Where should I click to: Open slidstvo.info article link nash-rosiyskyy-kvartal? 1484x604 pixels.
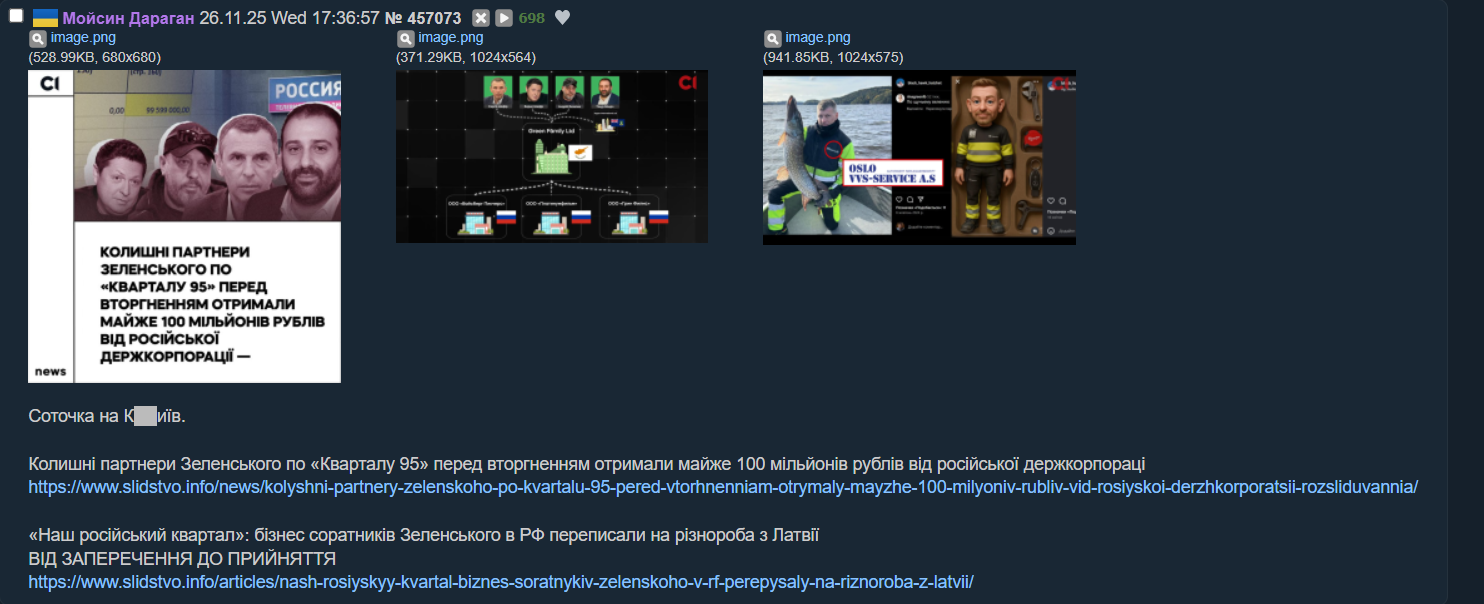coord(500,581)
